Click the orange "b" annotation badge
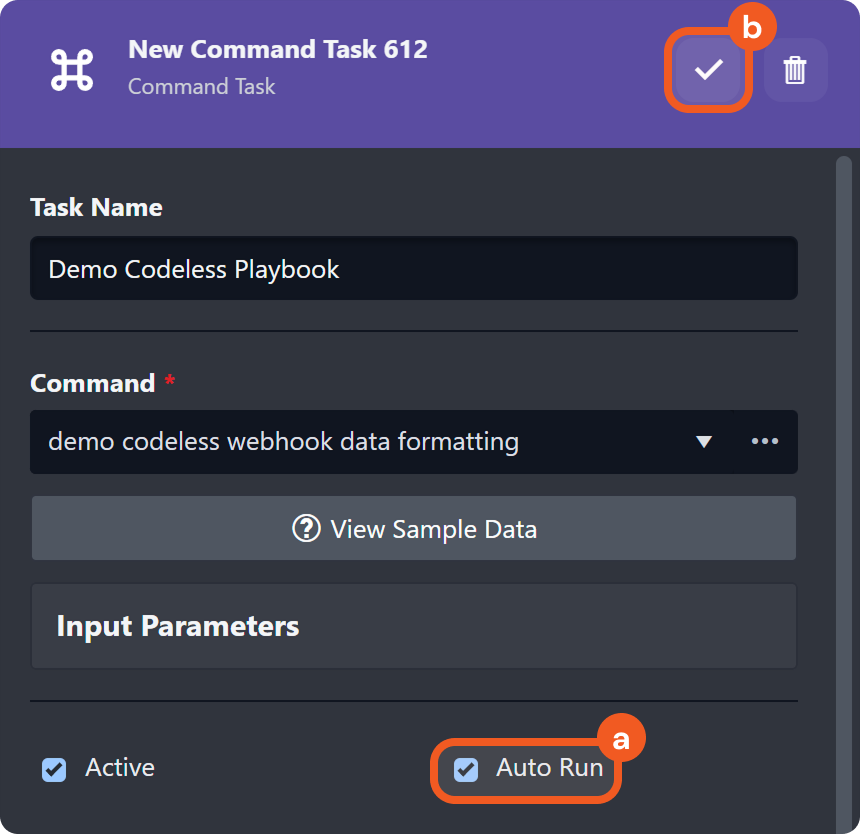860x834 pixels. pyautogui.click(x=751, y=29)
